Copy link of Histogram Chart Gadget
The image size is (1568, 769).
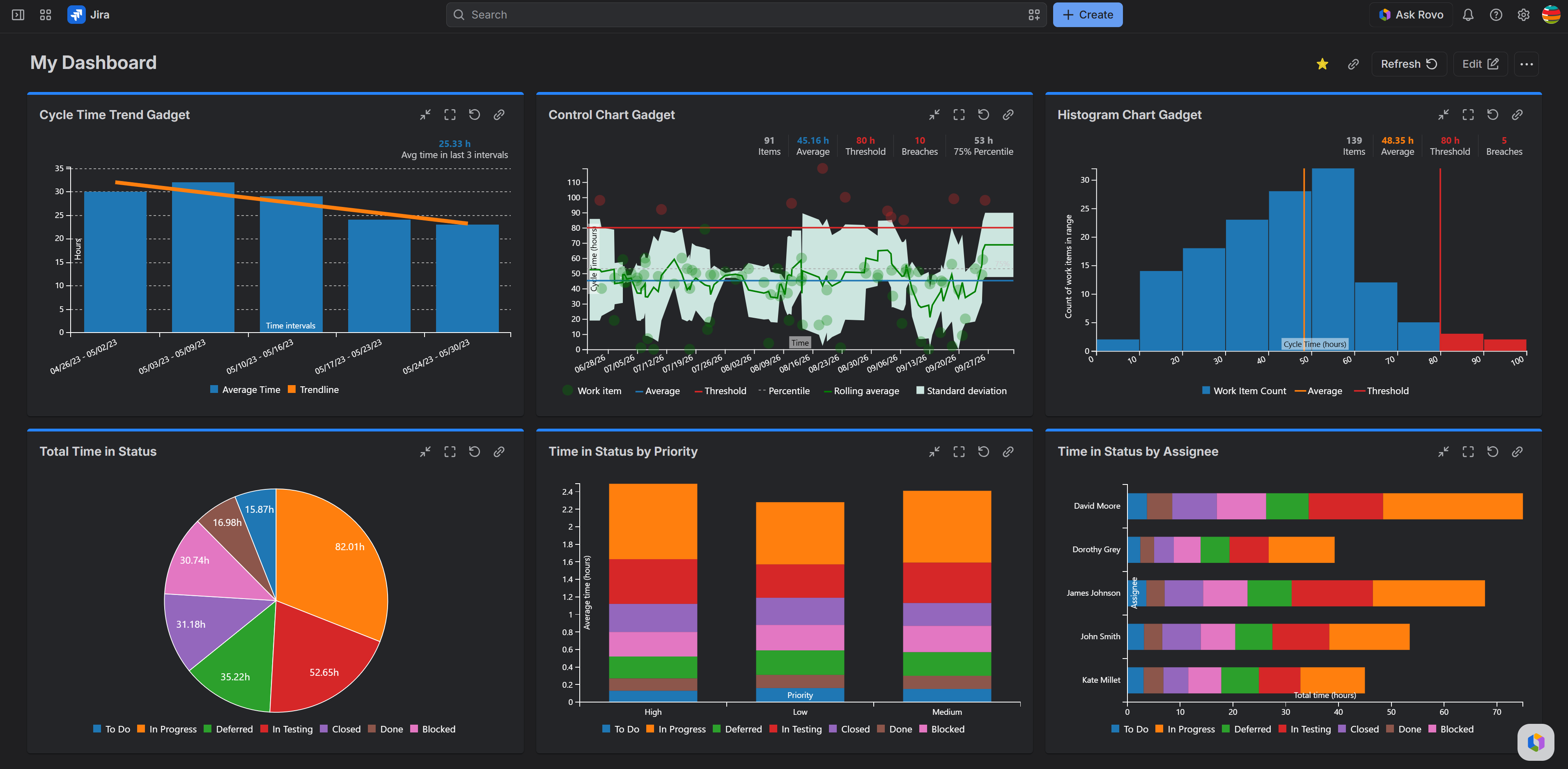click(x=1517, y=115)
